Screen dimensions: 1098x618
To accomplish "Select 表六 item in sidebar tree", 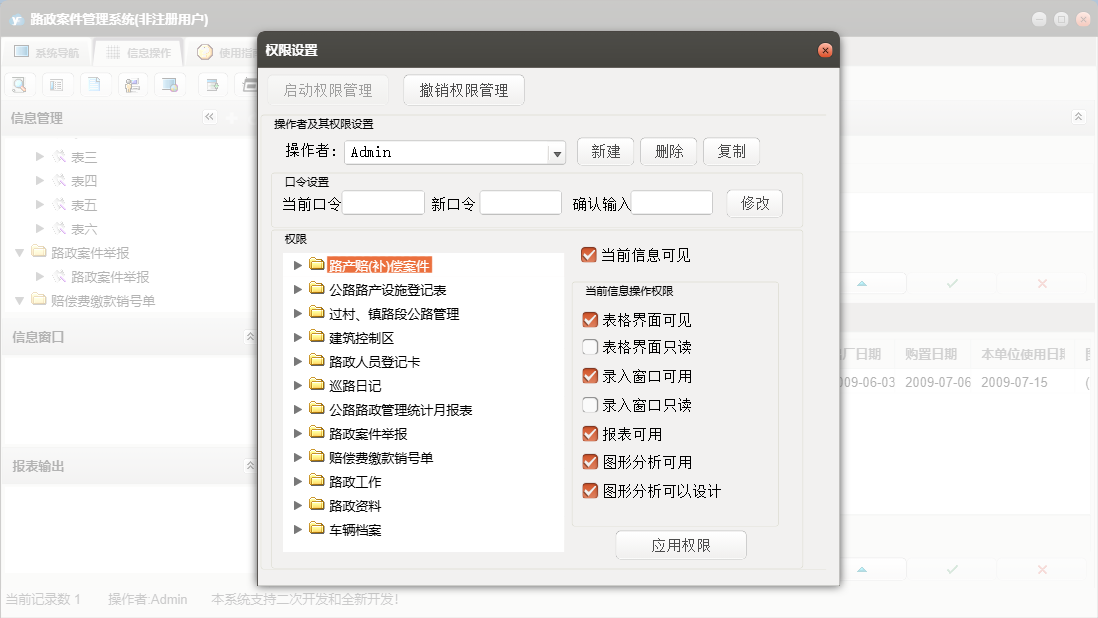I will [x=84, y=229].
